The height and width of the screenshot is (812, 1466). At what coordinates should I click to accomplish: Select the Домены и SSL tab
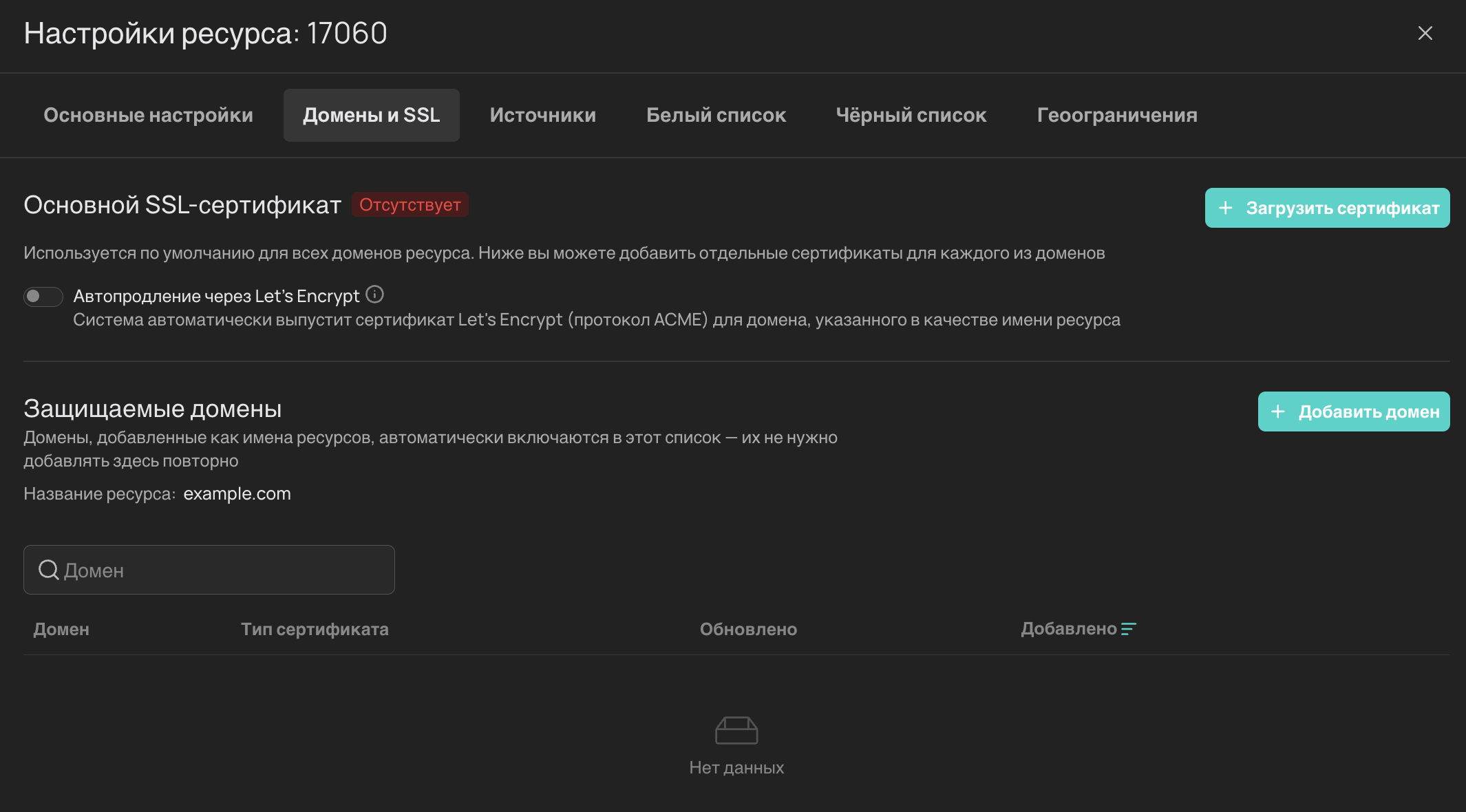[372, 115]
